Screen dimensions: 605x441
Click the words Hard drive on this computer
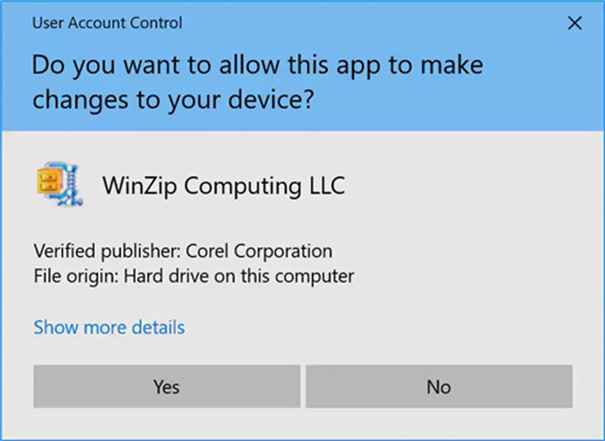[237, 275]
